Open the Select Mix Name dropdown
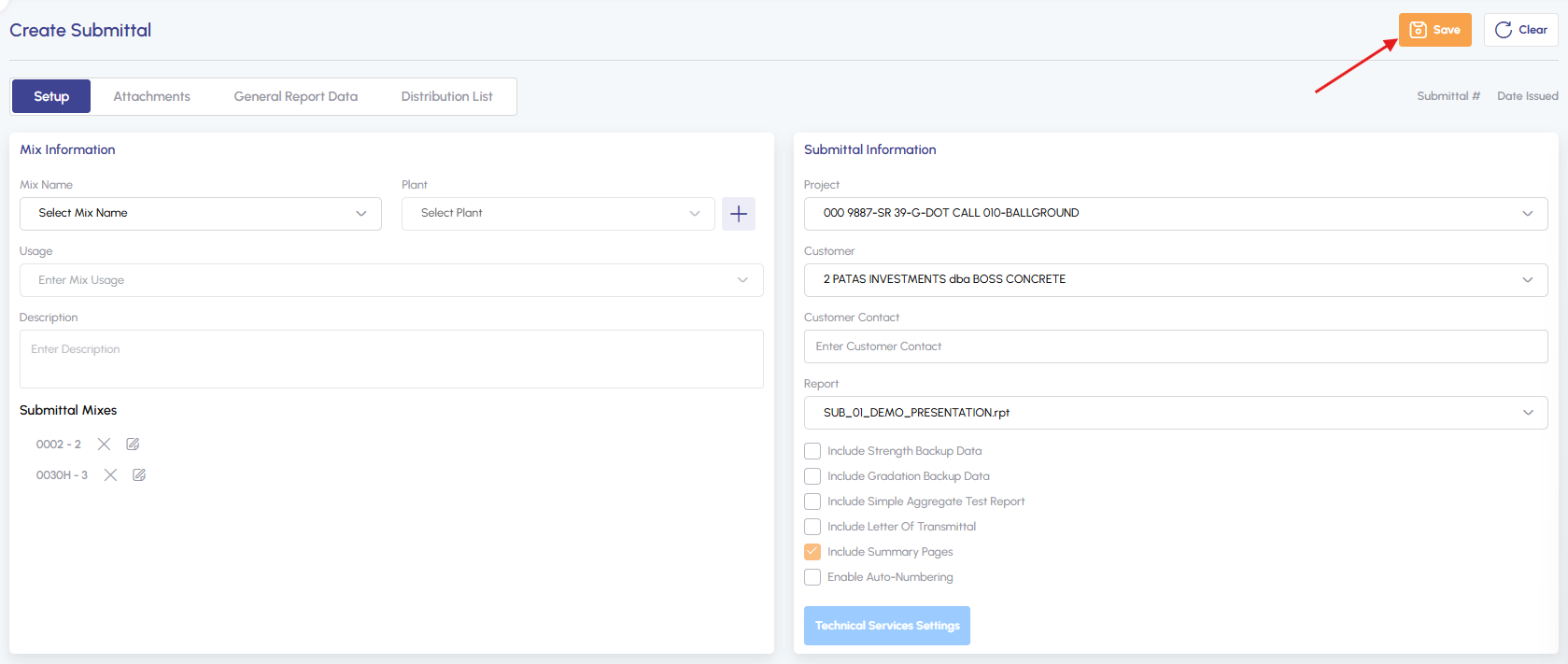Screen dimensions: 1568x664 pos(200,214)
